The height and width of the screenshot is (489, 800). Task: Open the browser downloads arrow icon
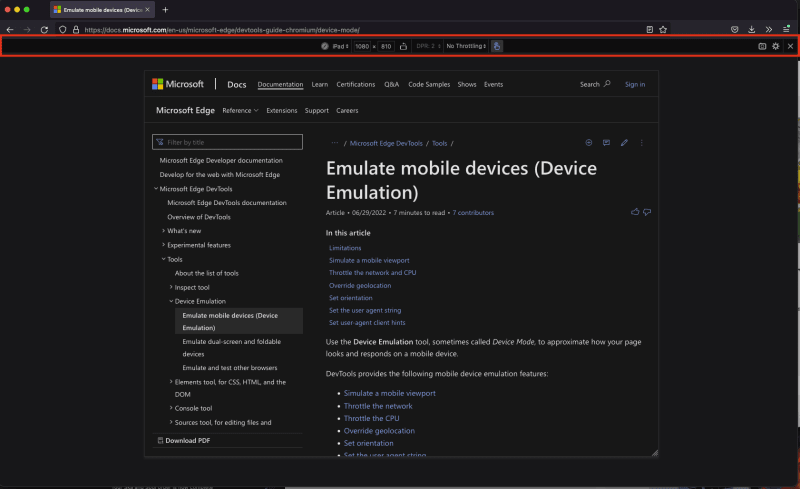coord(752,30)
